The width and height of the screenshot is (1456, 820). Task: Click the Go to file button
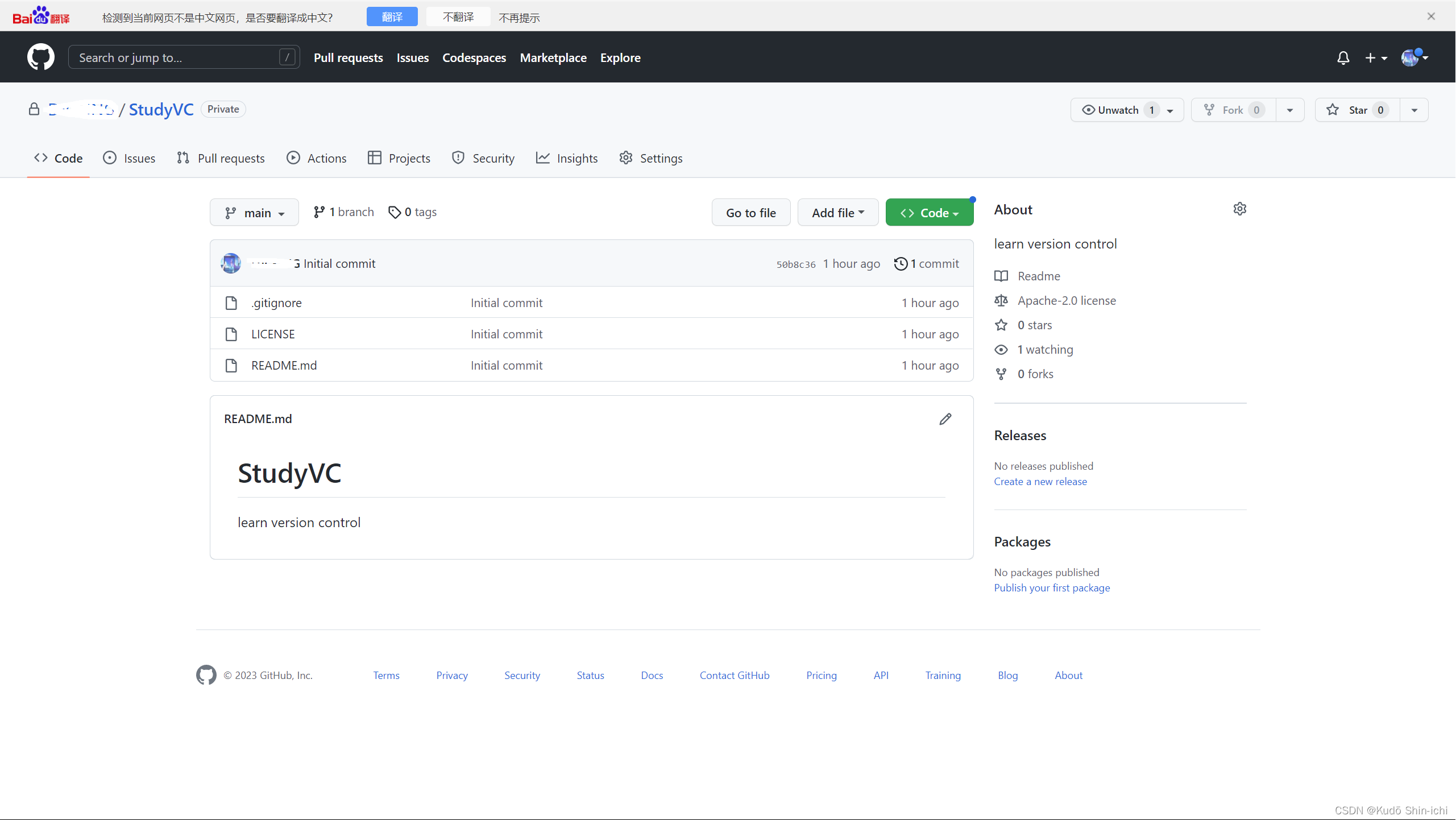click(x=751, y=213)
